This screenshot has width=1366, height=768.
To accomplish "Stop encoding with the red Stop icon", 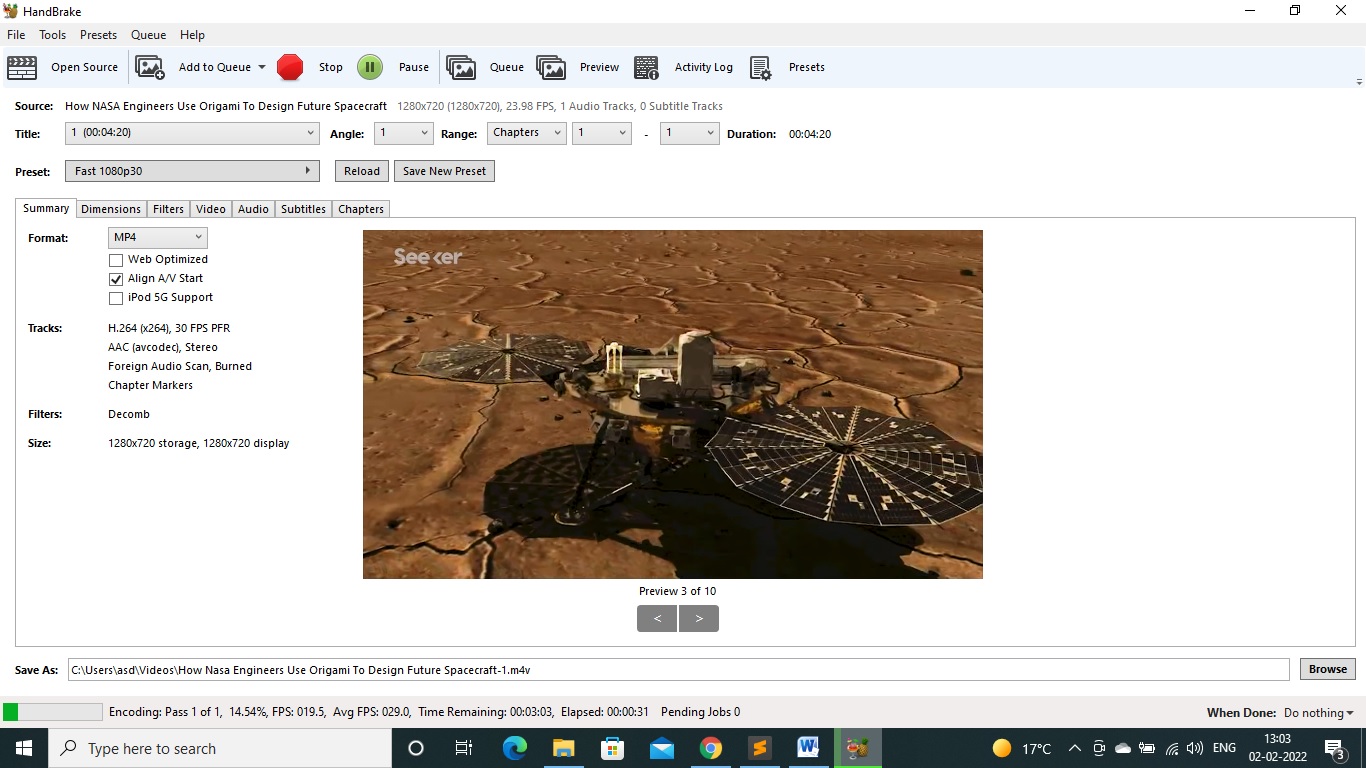I will [290, 67].
